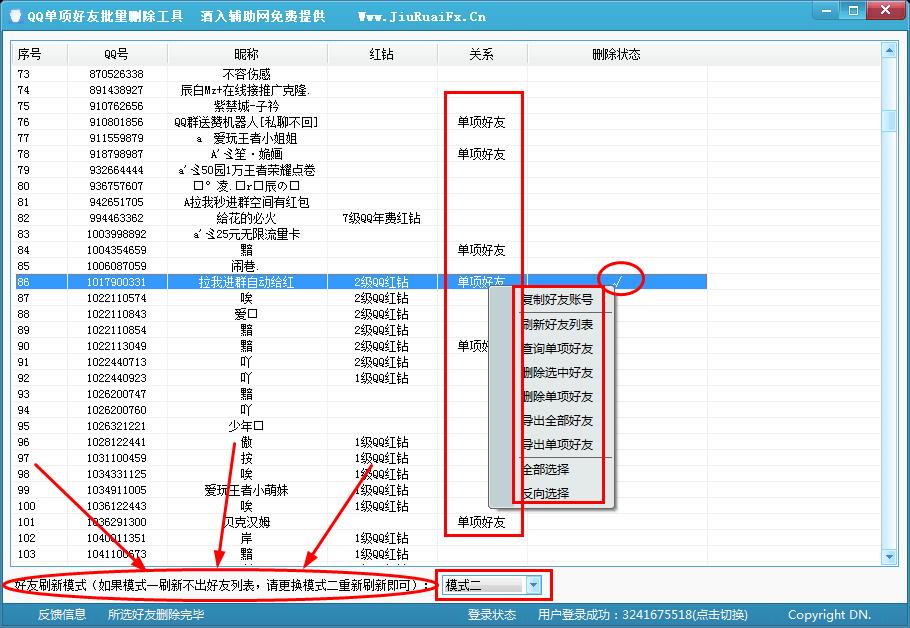This screenshot has height=628, width=910.
Task: Click the 模式二 refresh mode combo box field
Action: click(491, 585)
